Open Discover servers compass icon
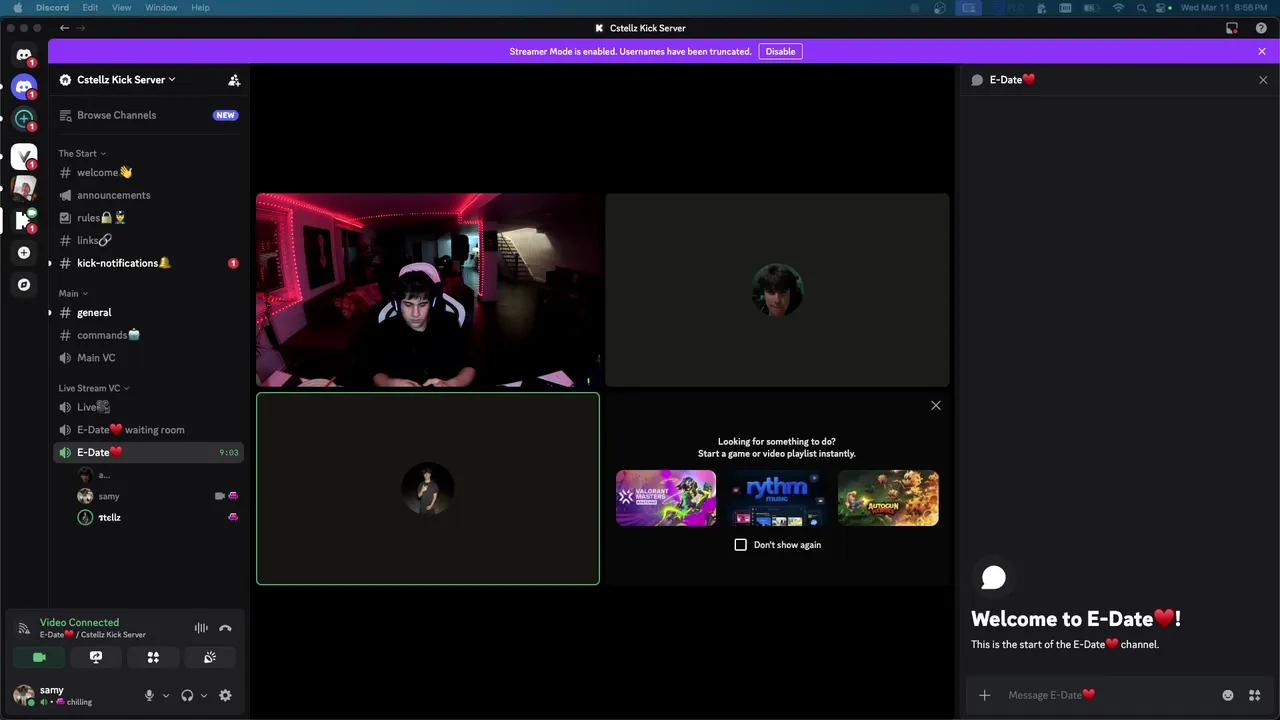 tap(24, 285)
